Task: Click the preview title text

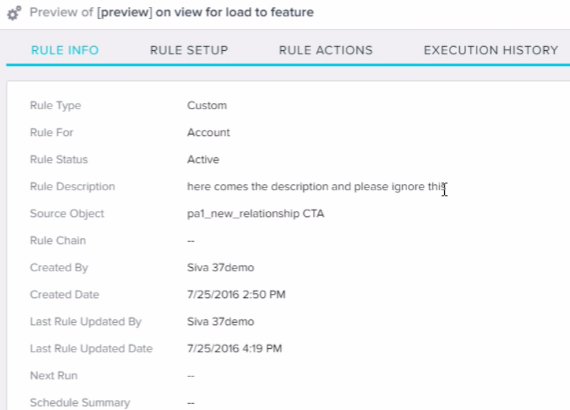Action: click(172, 12)
